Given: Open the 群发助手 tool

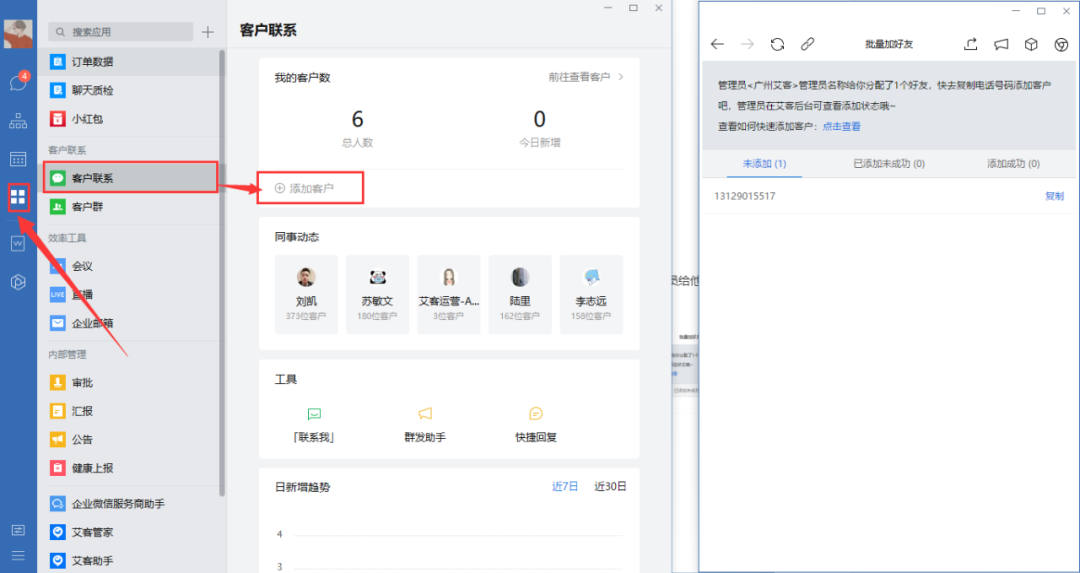Looking at the screenshot, I should [x=425, y=424].
